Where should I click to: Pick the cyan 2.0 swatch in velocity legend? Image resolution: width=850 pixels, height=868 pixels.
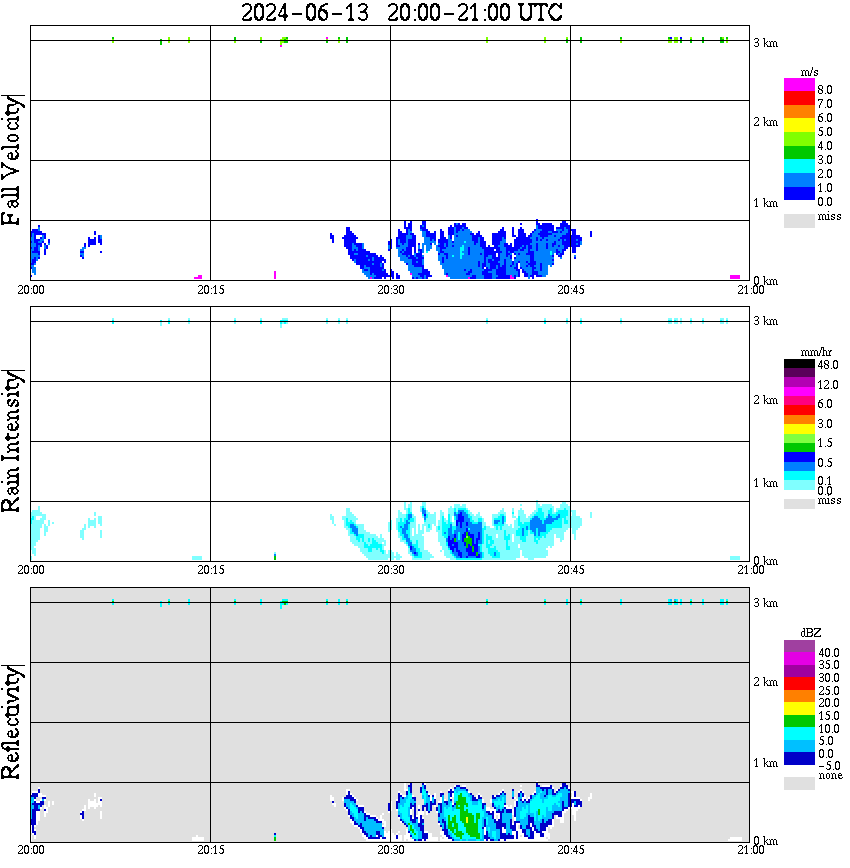click(799, 166)
